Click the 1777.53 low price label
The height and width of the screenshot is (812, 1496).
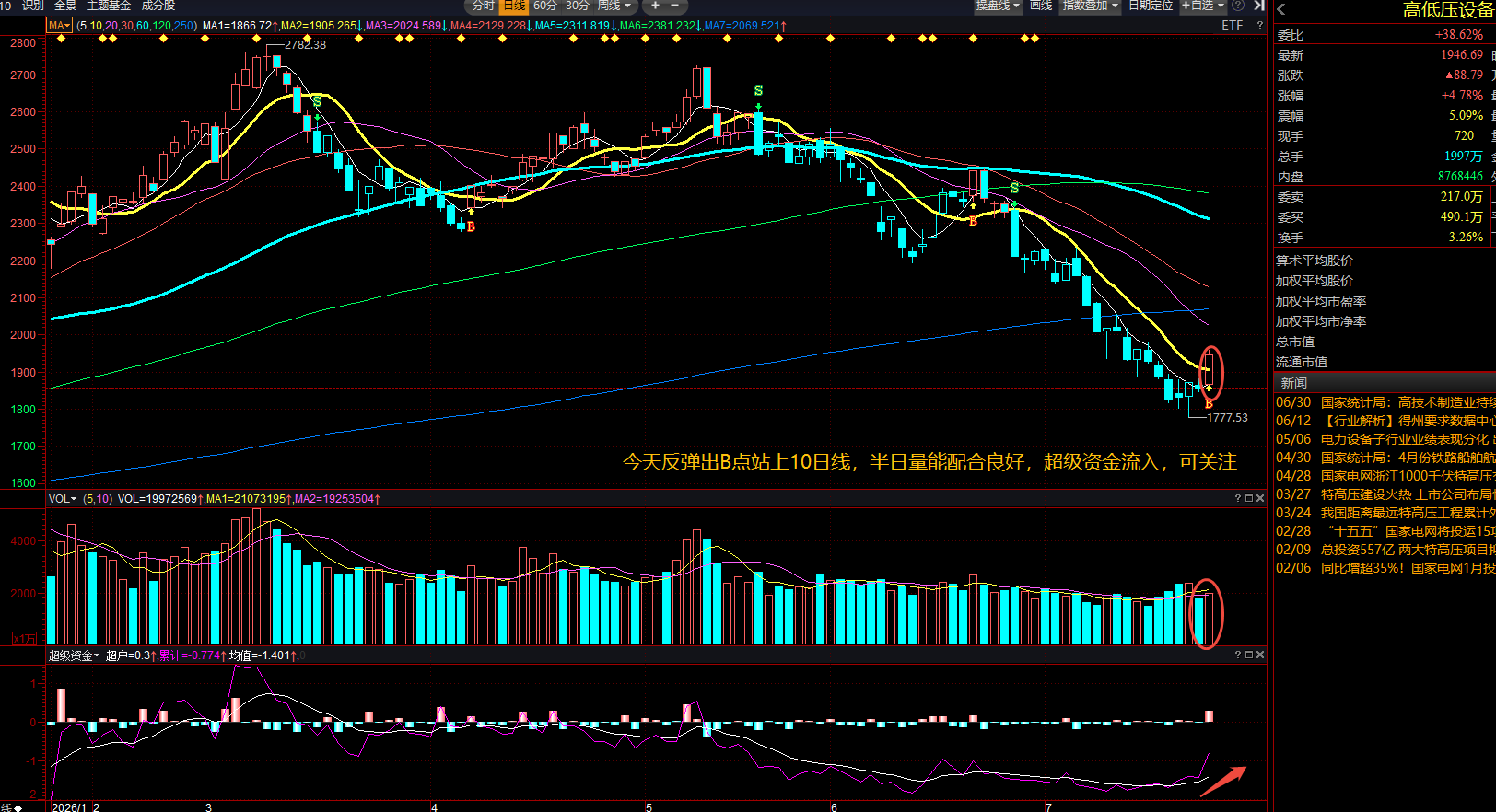pyautogui.click(x=1227, y=418)
